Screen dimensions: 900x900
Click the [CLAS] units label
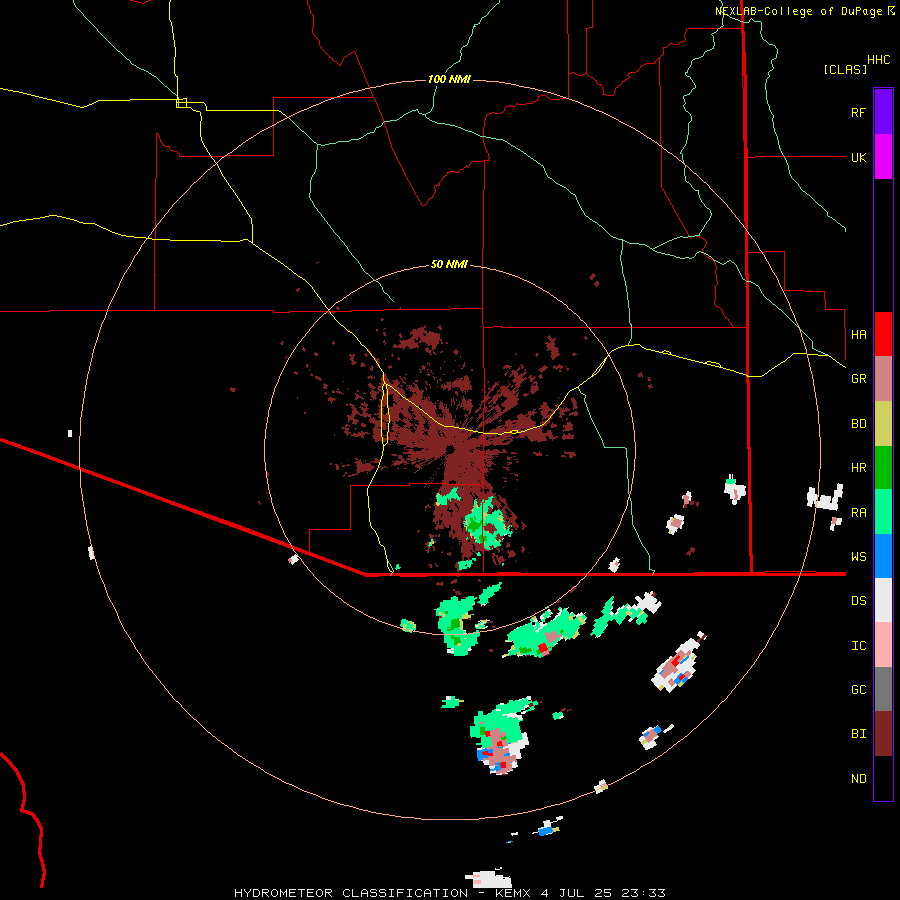click(x=845, y=69)
